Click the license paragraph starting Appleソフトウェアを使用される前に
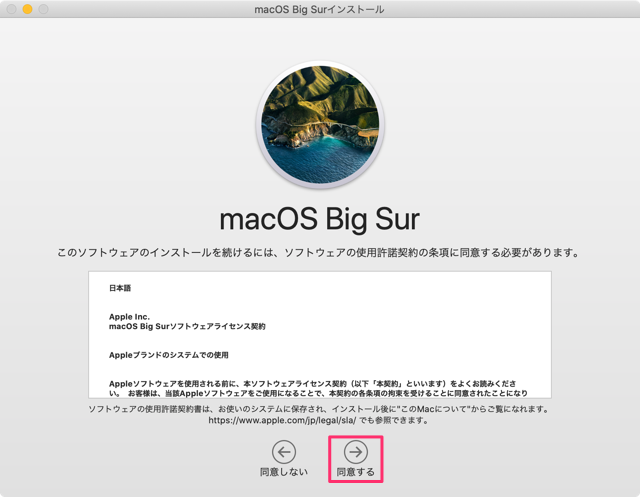Image resolution: width=640 pixels, height=497 pixels. click(x=318, y=388)
